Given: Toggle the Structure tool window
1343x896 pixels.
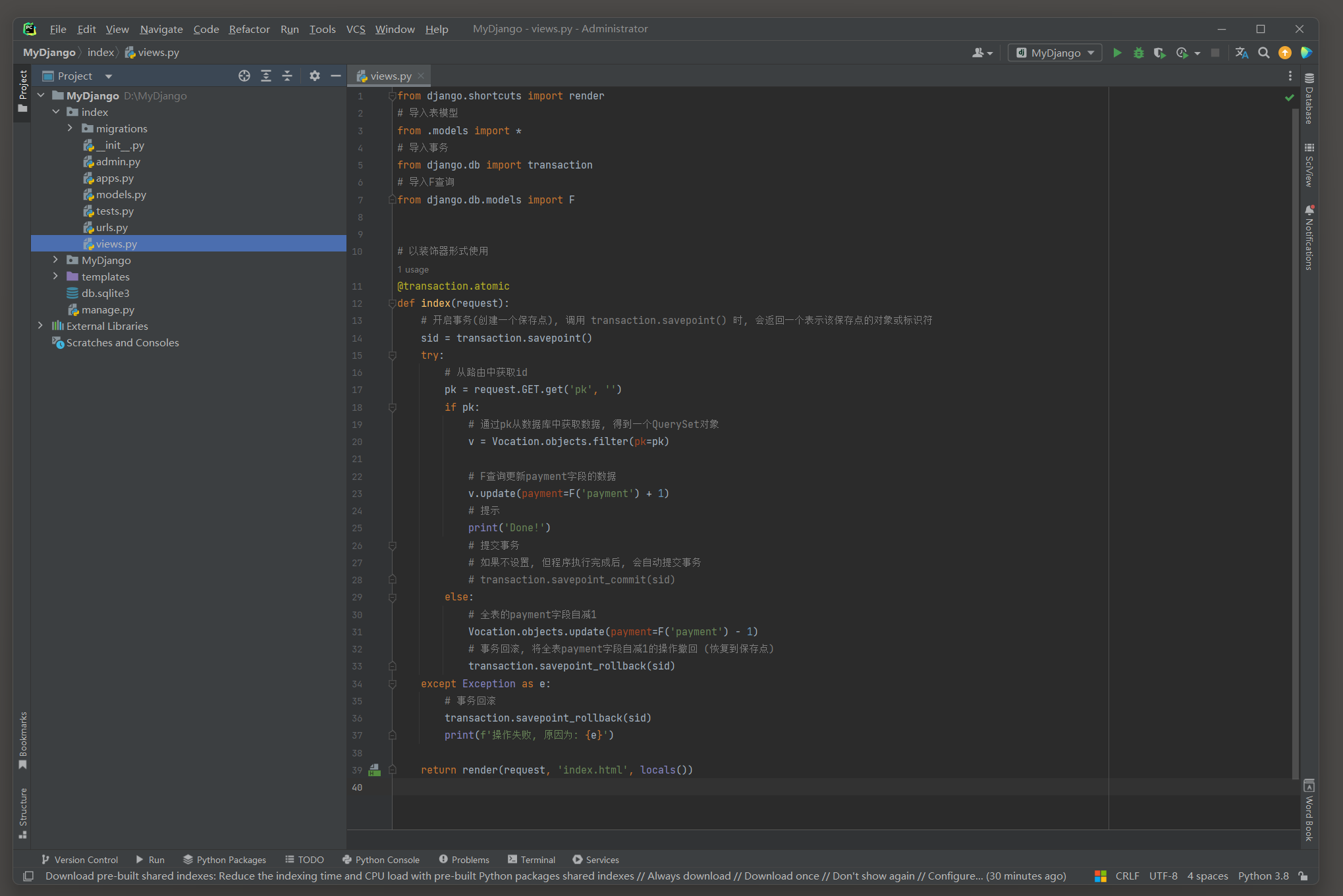Looking at the screenshot, I should [x=23, y=812].
